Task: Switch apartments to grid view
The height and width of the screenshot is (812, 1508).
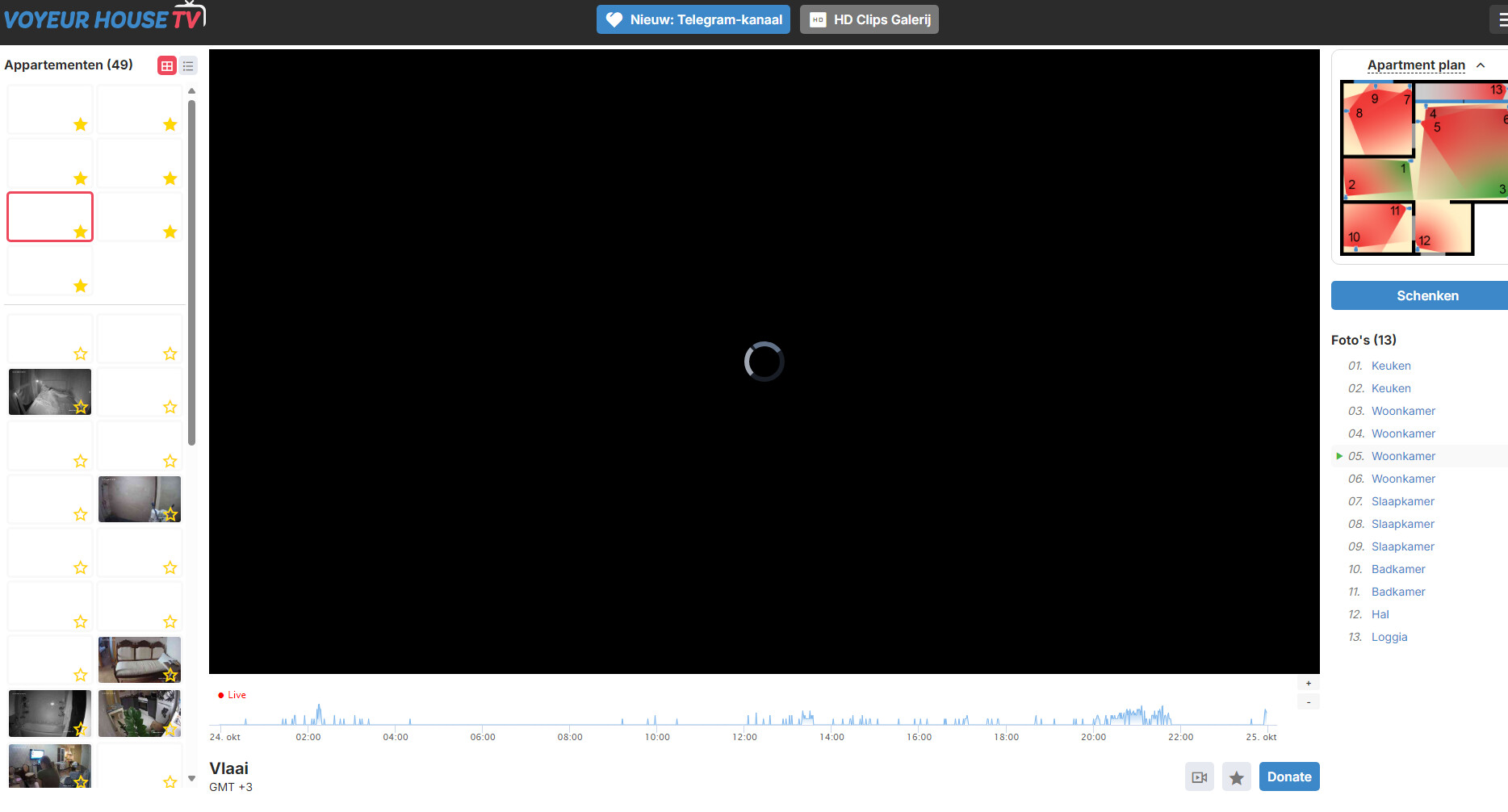Action: click(x=167, y=66)
